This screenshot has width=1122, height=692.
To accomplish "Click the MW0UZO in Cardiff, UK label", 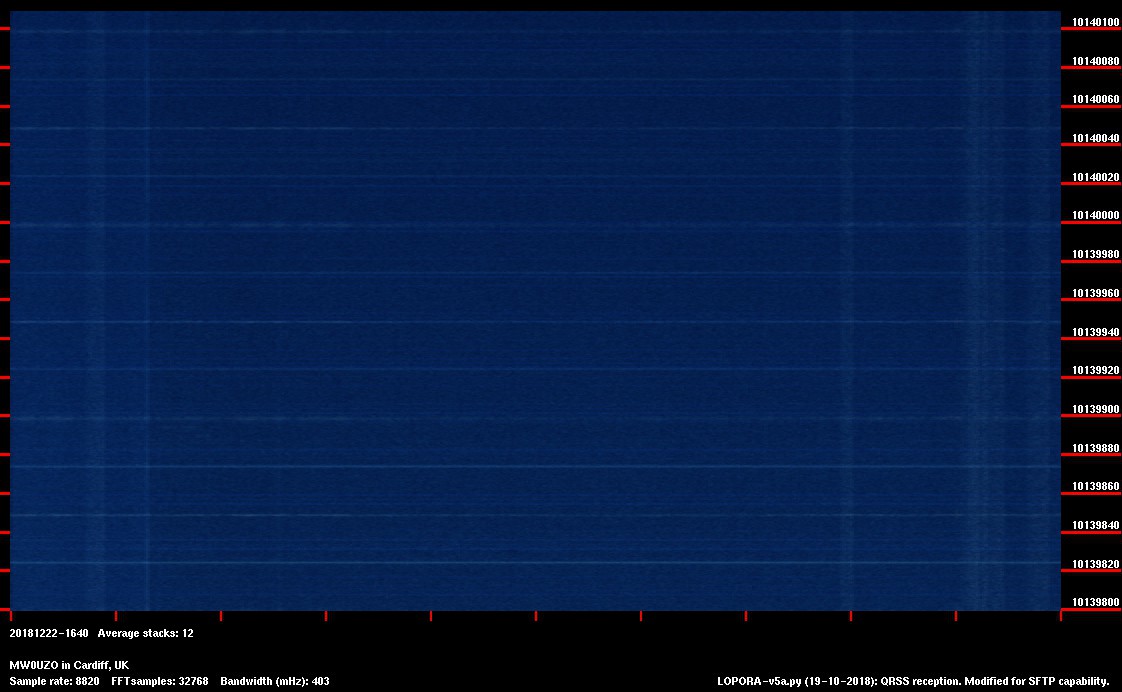I will click(x=69, y=665).
